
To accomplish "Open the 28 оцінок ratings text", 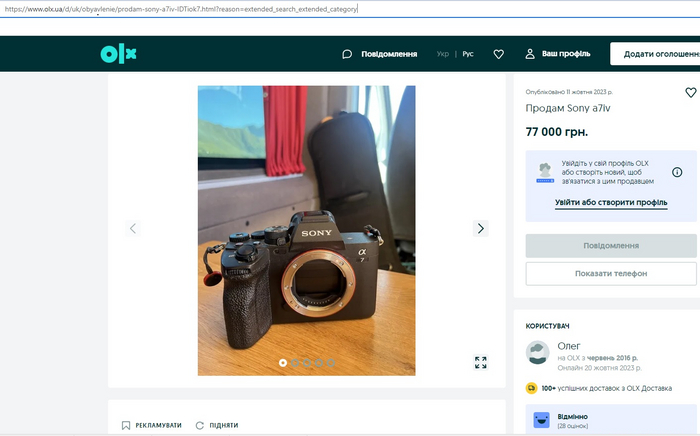I will coord(573,426).
